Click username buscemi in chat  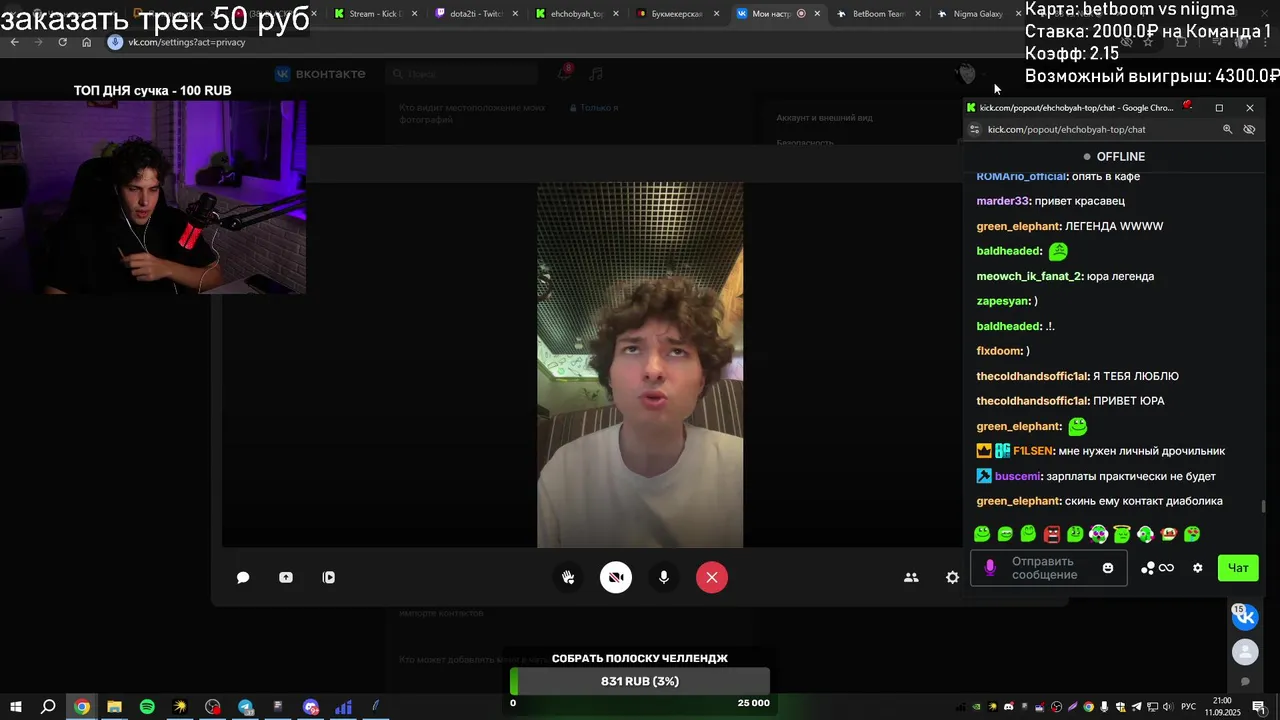tap(1017, 476)
